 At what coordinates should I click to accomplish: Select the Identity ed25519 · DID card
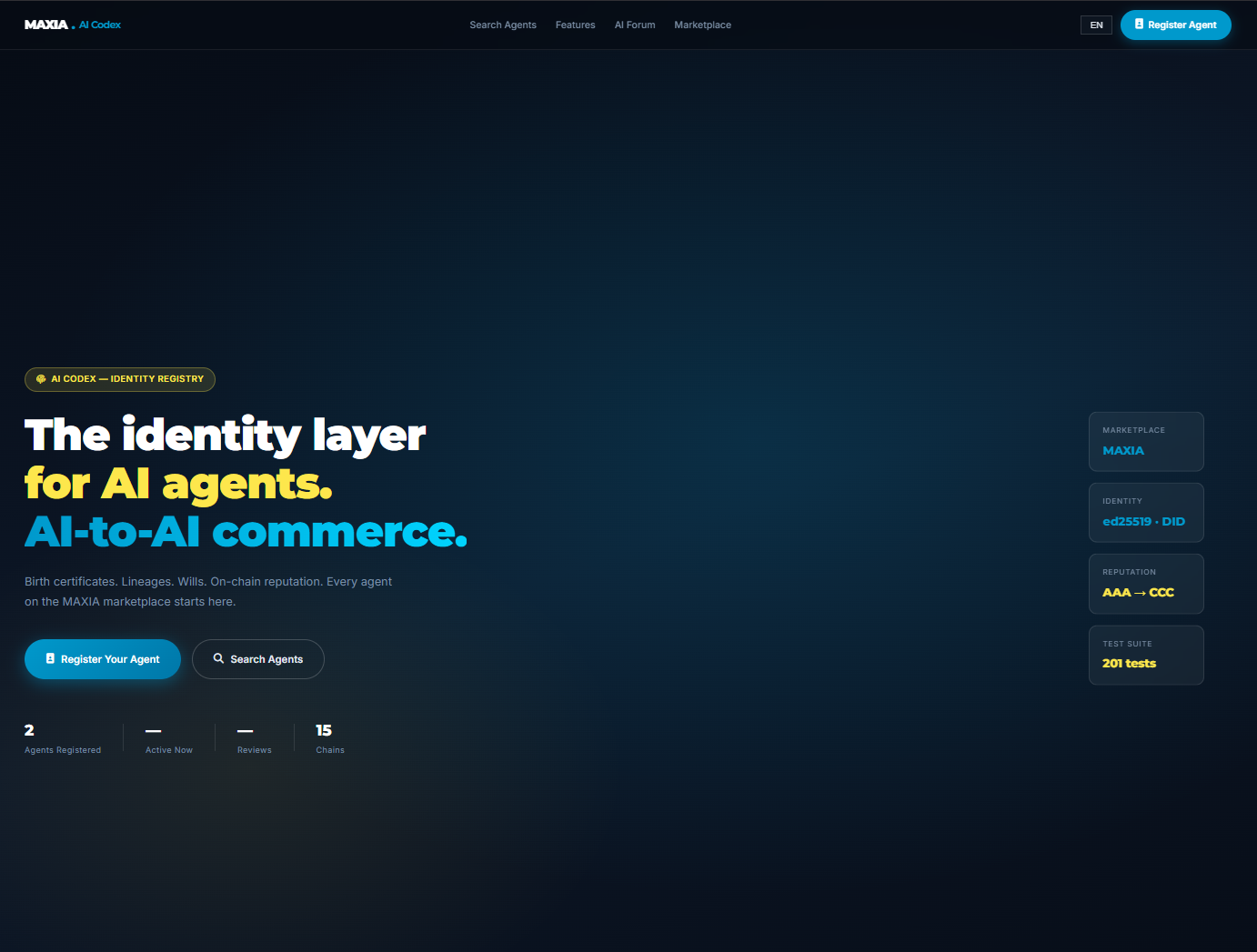click(x=1146, y=513)
